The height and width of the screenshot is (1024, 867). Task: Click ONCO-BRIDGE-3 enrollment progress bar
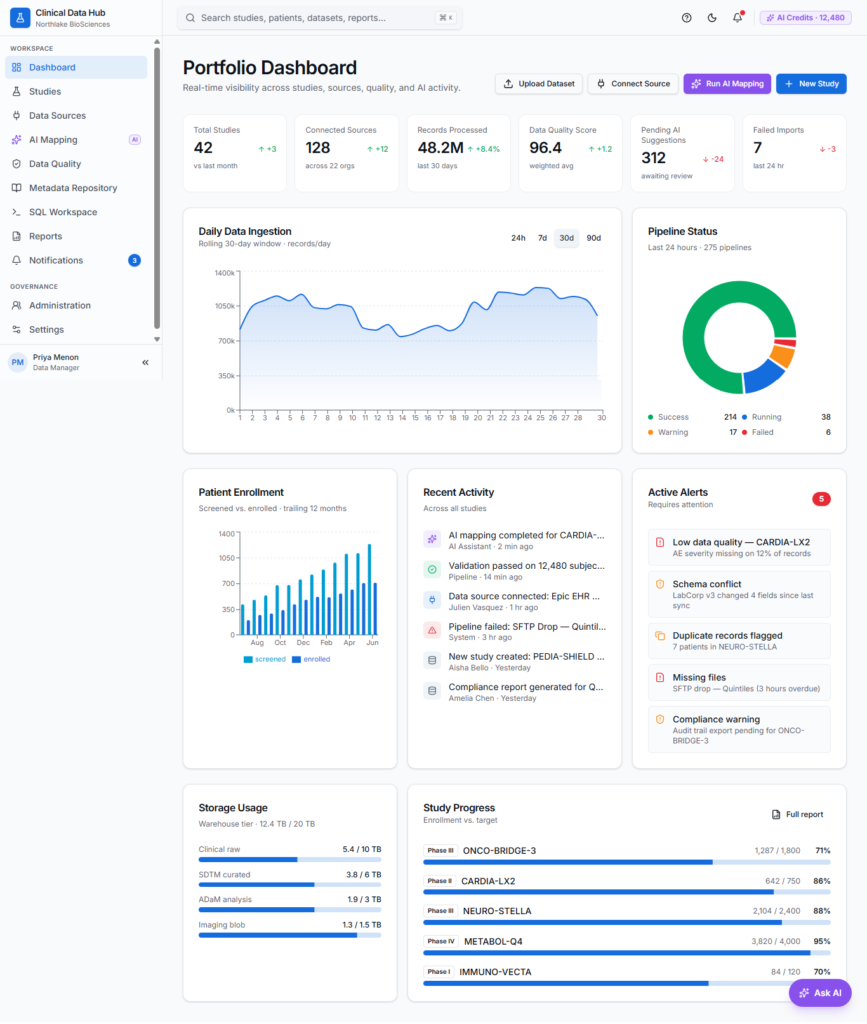[x=627, y=863]
